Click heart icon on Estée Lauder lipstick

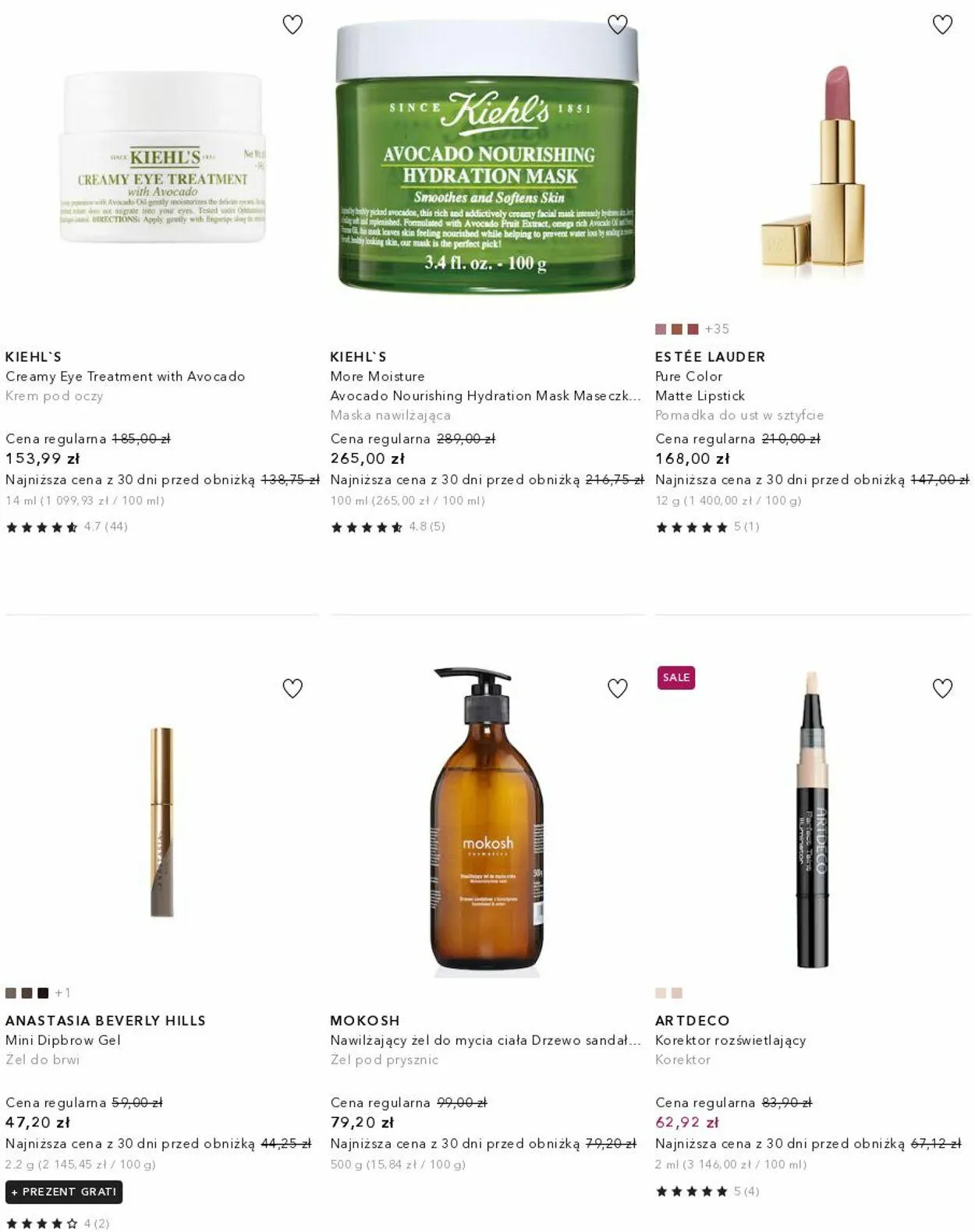click(942, 25)
